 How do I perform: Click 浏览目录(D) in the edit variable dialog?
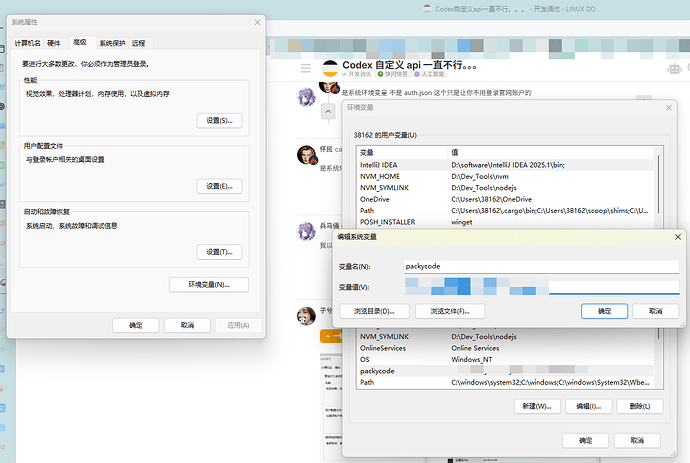point(374,311)
